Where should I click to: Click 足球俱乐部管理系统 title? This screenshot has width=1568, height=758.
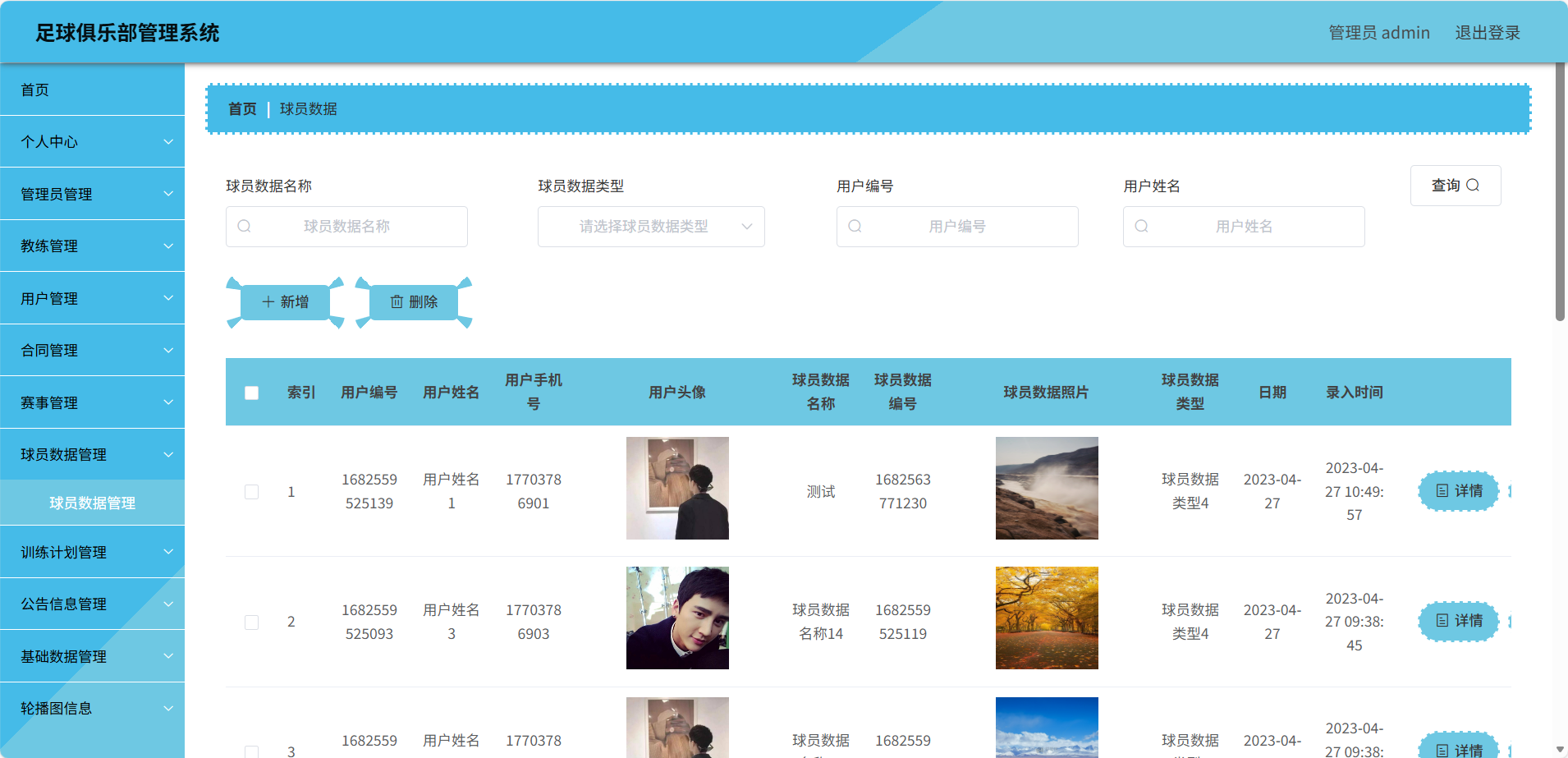coord(127,33)
